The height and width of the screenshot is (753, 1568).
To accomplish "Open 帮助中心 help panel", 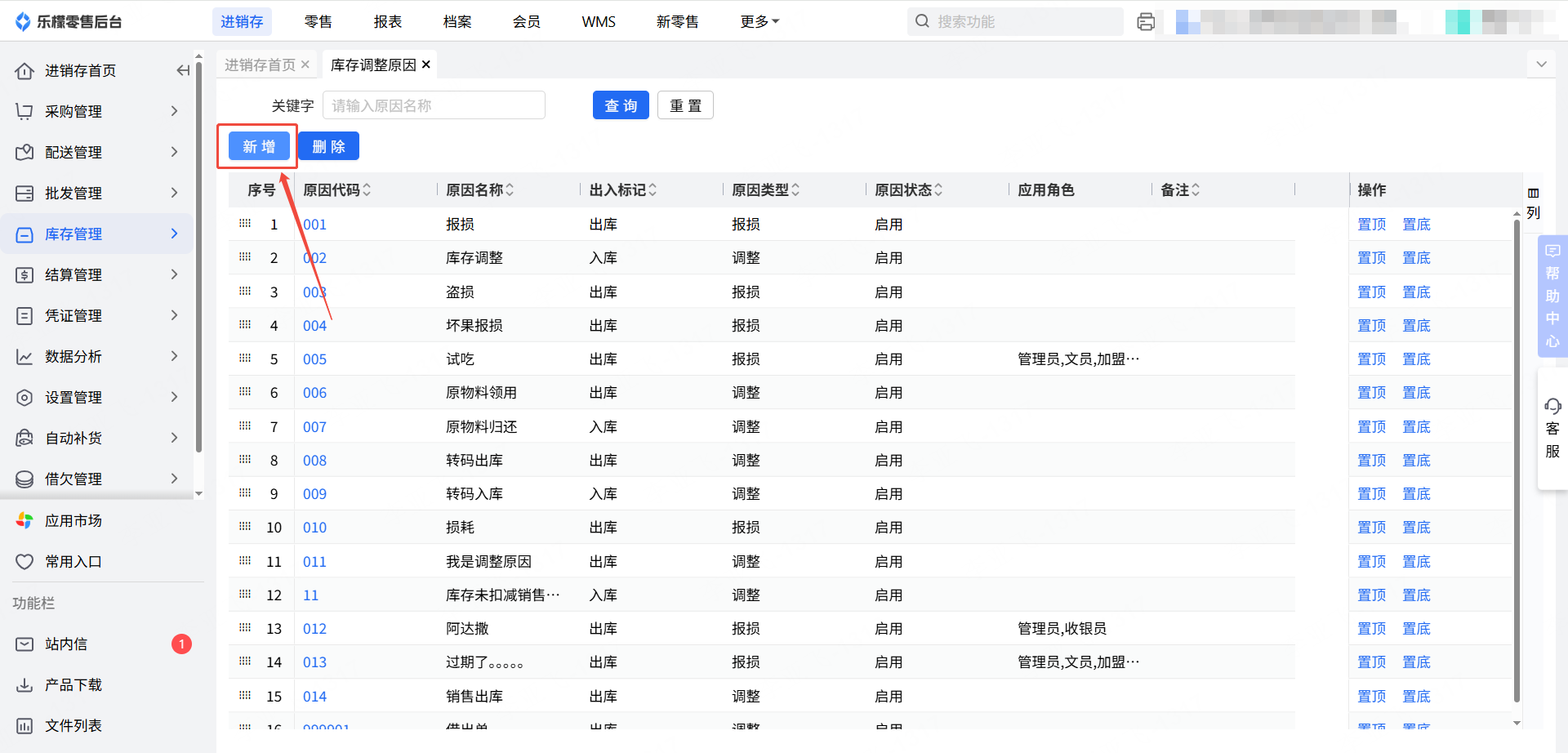I will coord(1552,296).
